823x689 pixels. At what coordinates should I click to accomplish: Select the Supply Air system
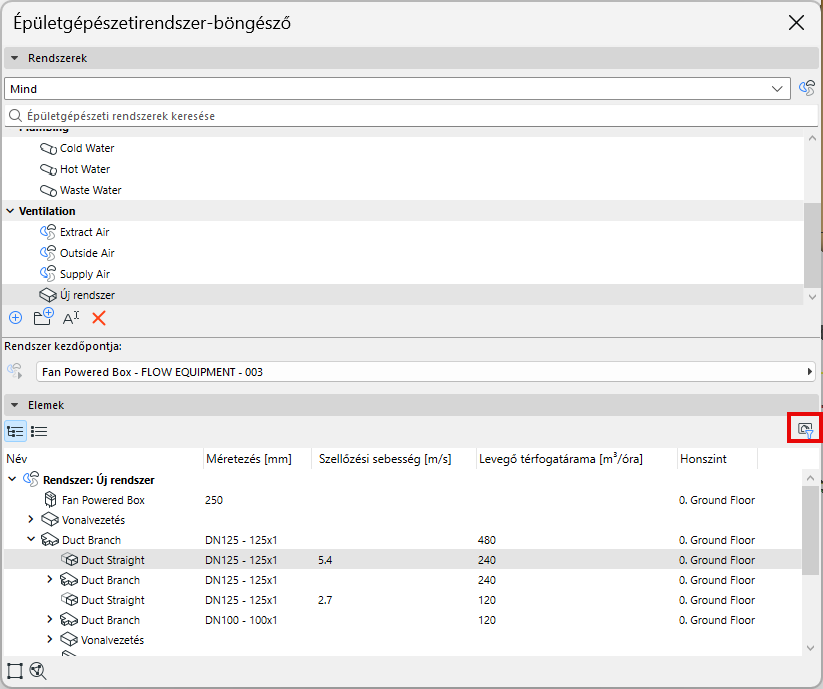point(403,274)
